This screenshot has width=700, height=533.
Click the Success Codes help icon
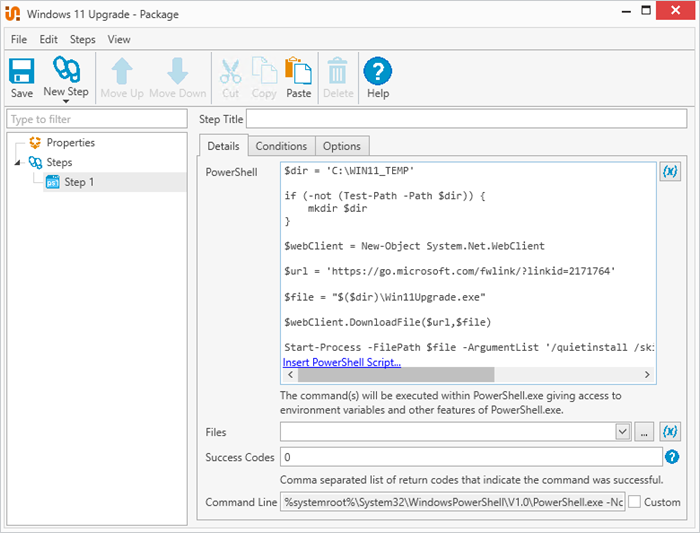pos(672,457)
